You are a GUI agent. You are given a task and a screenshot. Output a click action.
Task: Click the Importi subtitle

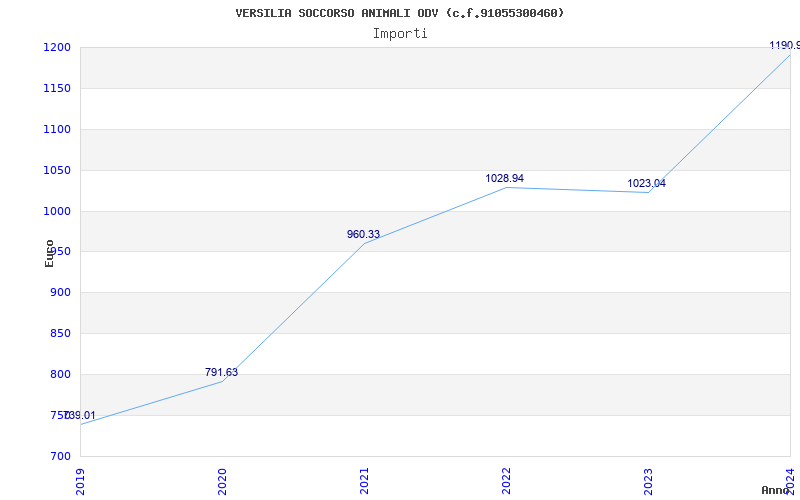coord(400,34)
